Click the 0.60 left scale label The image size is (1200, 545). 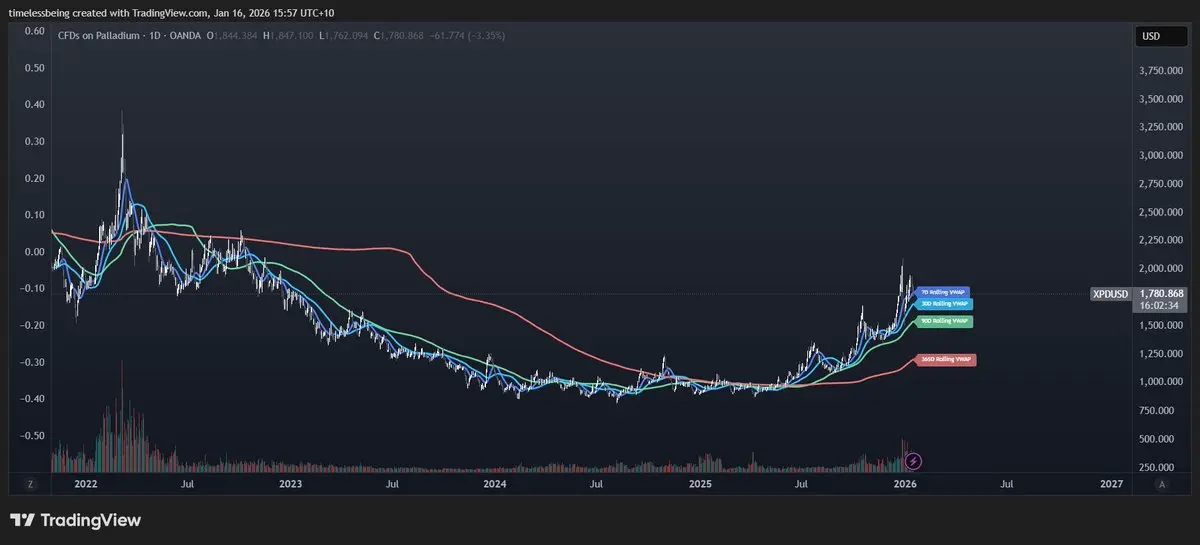click(x=35, y=31)
